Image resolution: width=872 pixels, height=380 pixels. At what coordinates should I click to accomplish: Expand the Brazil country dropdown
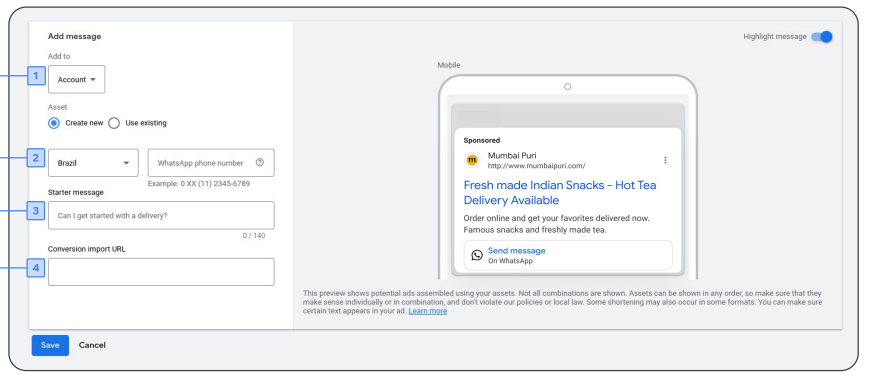(93, 163)
